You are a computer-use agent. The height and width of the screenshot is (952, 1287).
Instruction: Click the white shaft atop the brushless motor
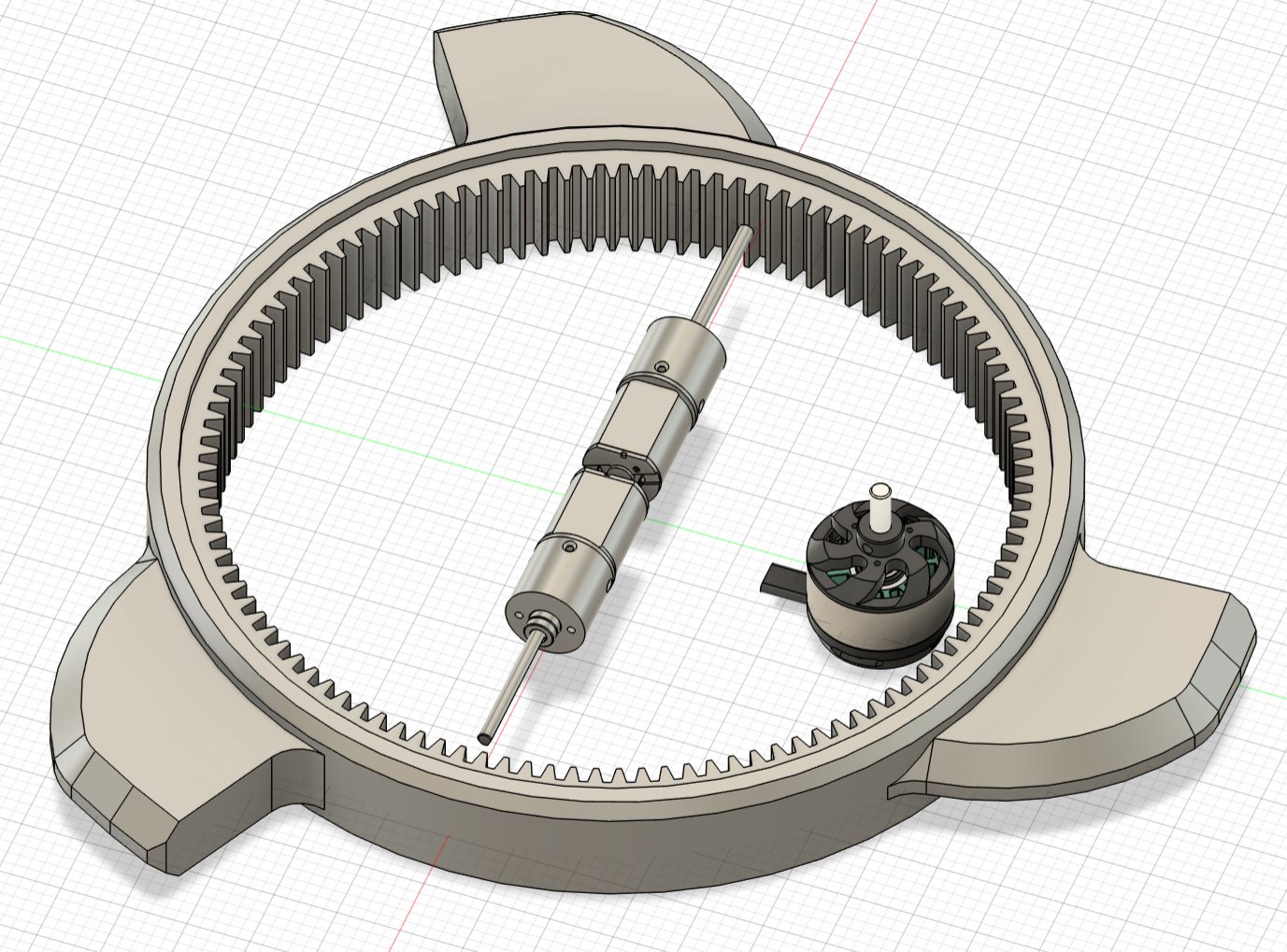879,507
